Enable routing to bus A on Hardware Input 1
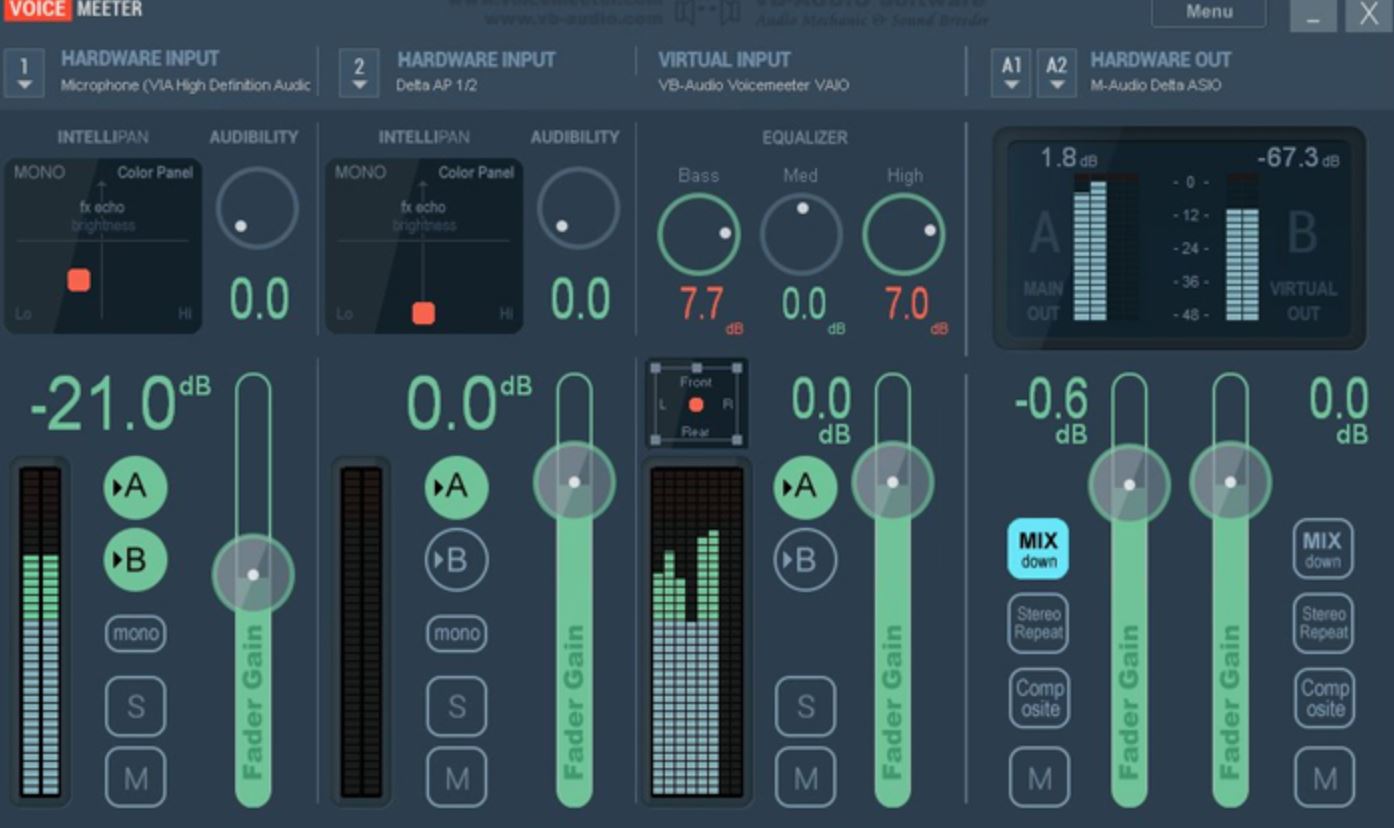Screen dimensions: 1394x828 pyautogui.click(x=135, y=487)
